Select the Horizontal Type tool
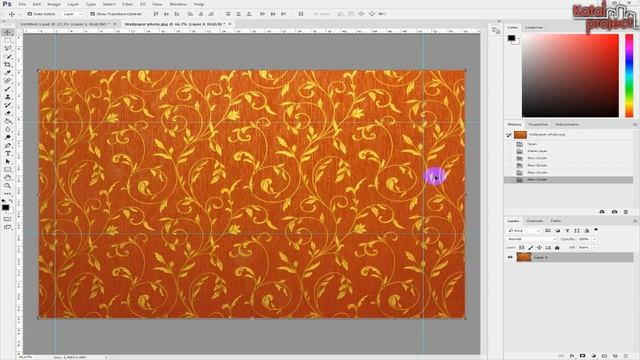 click(8, 153)
